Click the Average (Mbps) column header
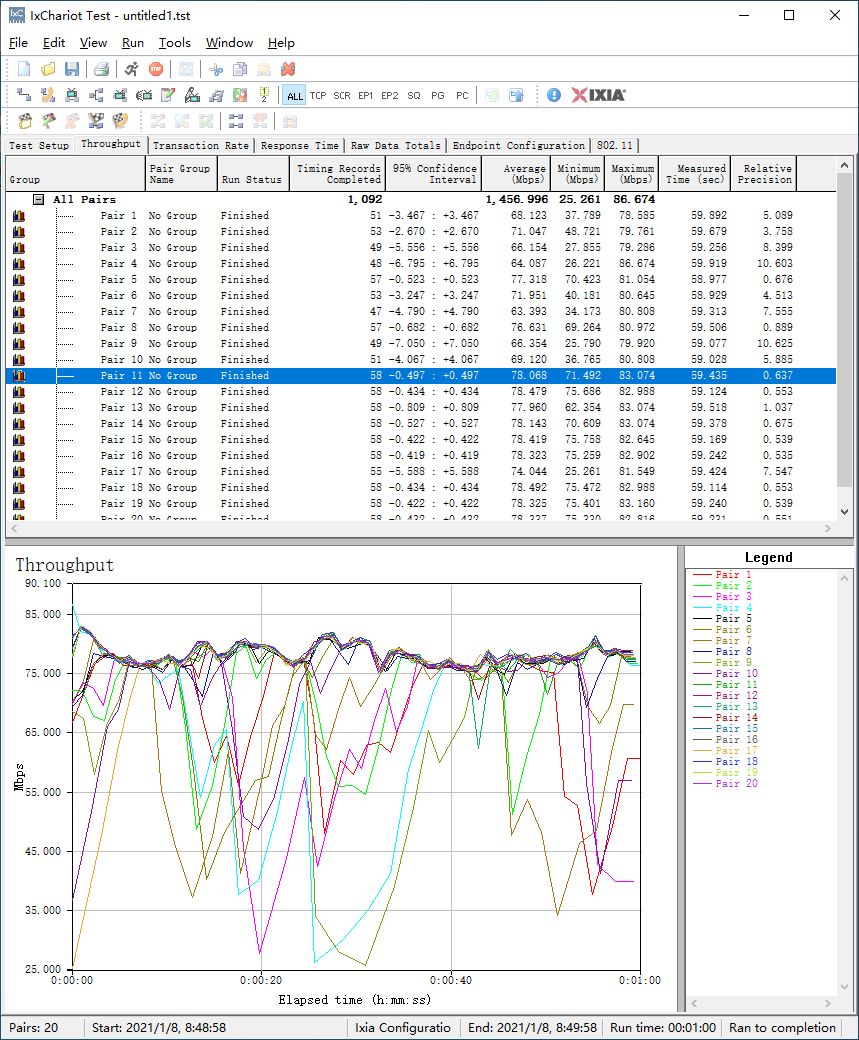The image size is (859, 1040). pyautogui.click(x=516, y=174)
